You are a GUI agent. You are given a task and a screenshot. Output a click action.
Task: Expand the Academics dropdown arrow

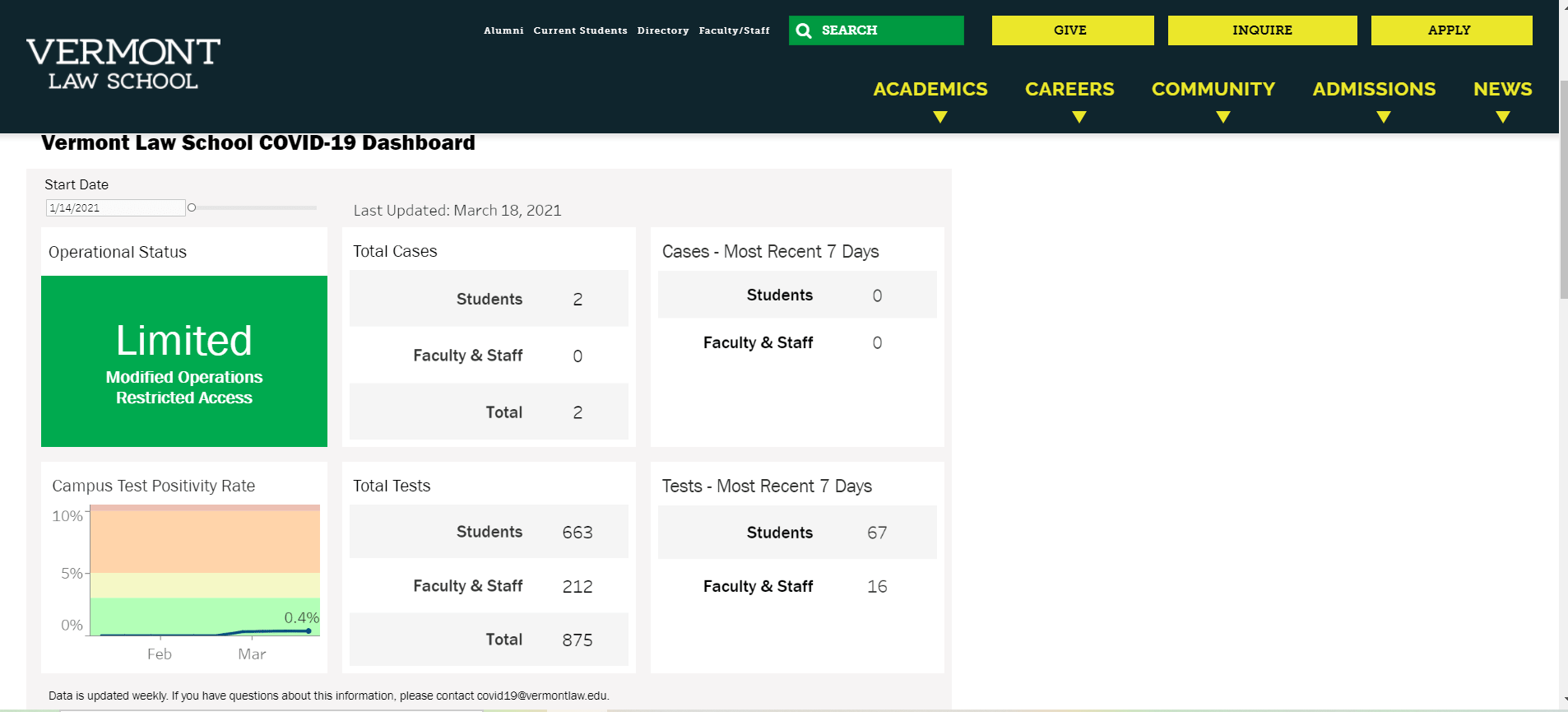[x=940, y=118]
